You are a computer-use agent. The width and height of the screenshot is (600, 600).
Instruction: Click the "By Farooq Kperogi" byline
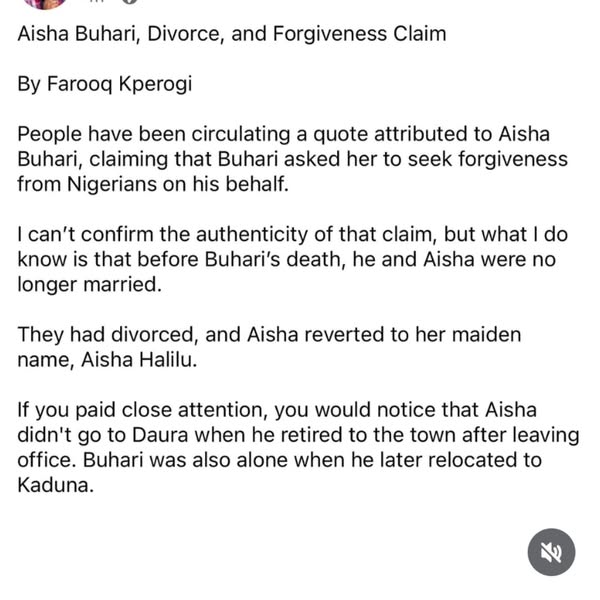(104, 84)
